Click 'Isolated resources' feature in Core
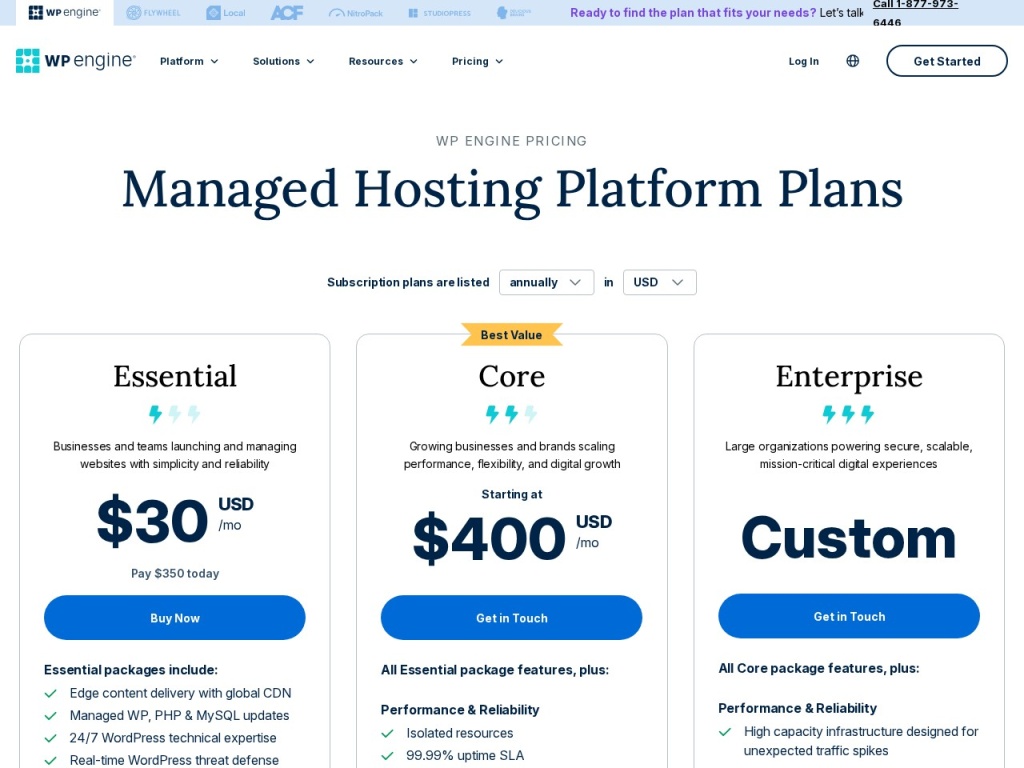 [x=460, y=733]
